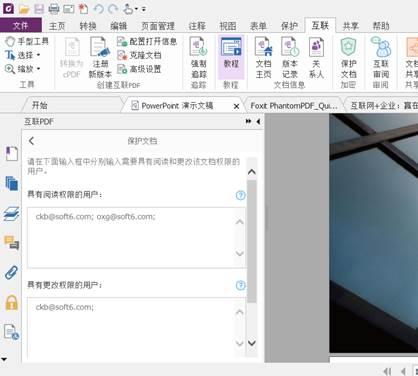Select the 手型工具 hand tool
The height and width of the screenshot is (376, 418).
pos(27,41)
